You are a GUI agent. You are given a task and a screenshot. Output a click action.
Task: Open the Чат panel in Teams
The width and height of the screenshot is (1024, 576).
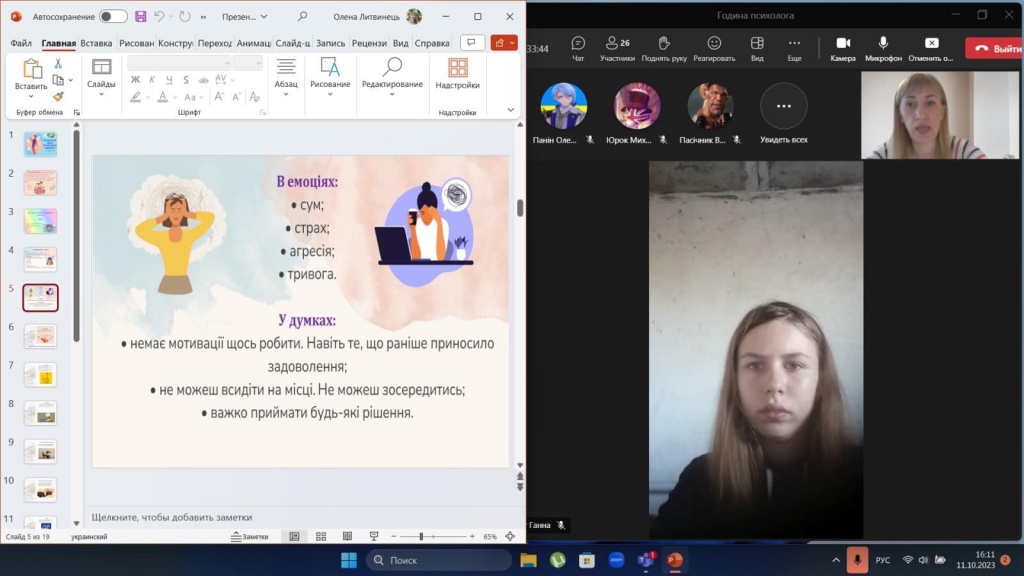[578, 47]
